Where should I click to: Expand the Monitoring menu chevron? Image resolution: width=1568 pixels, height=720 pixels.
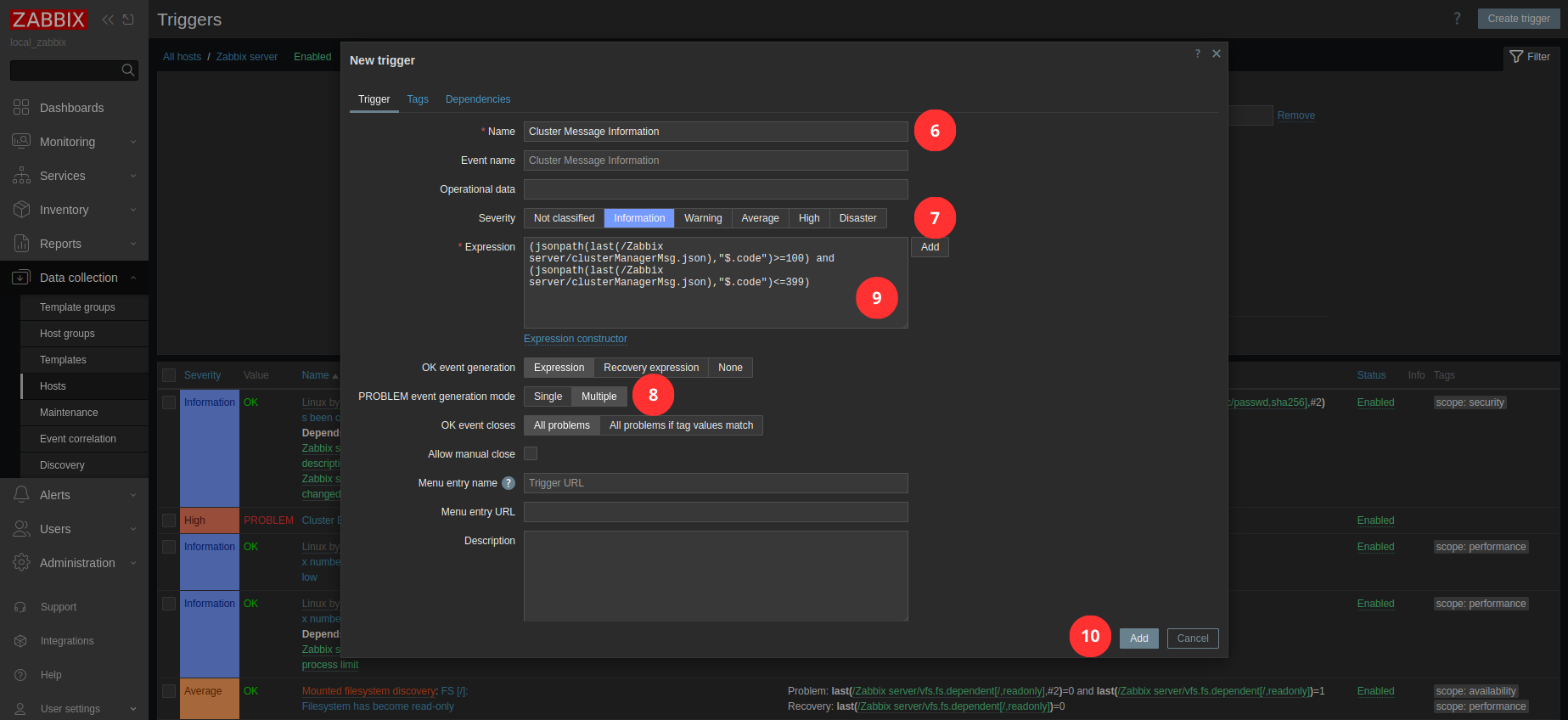pos(133,142)
